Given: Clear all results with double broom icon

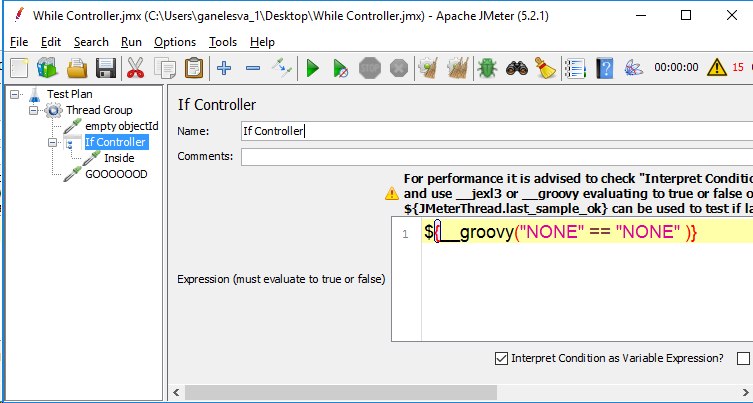Looking at the screenshot, I should (457, 68).
